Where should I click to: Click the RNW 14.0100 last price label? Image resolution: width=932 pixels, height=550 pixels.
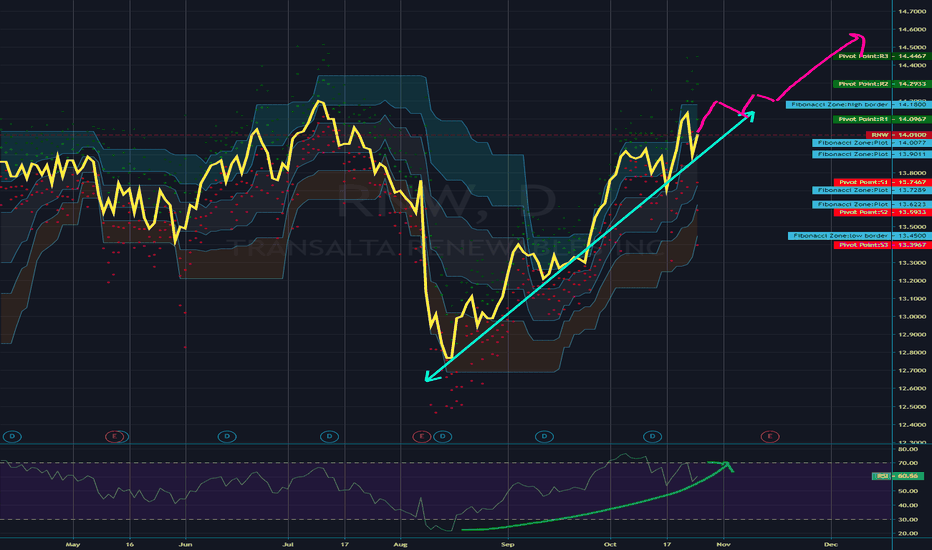pyautogui.click(x=898, y=135)
